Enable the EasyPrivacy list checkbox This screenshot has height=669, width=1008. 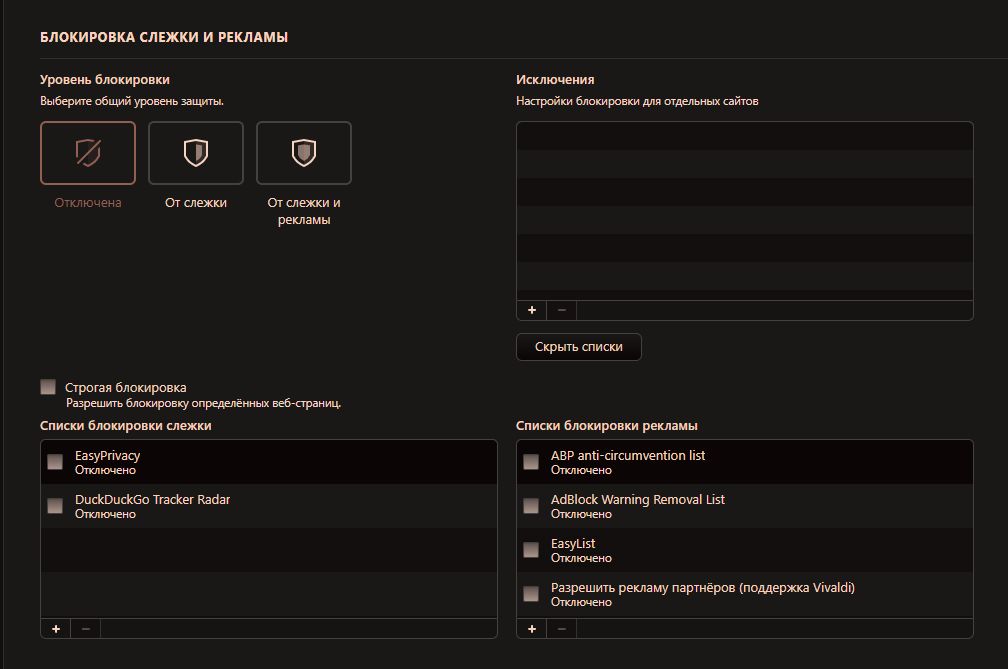pos(55,462)
